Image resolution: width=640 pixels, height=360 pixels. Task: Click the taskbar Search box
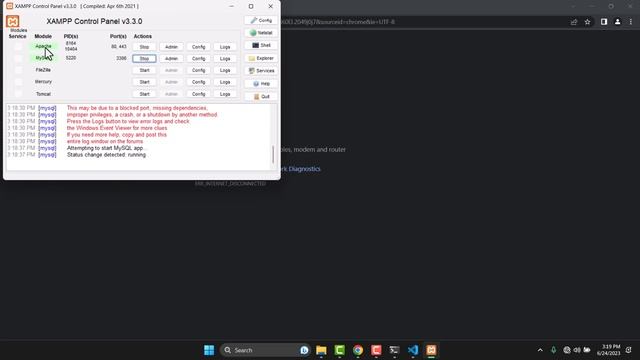(x=265, y=350)
